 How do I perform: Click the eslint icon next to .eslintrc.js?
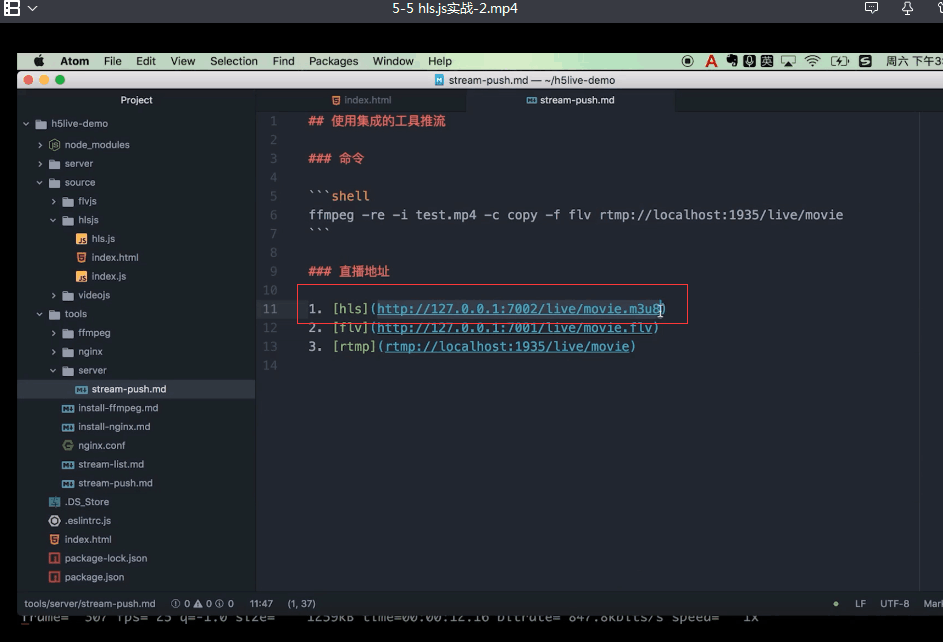click(56, 520)
